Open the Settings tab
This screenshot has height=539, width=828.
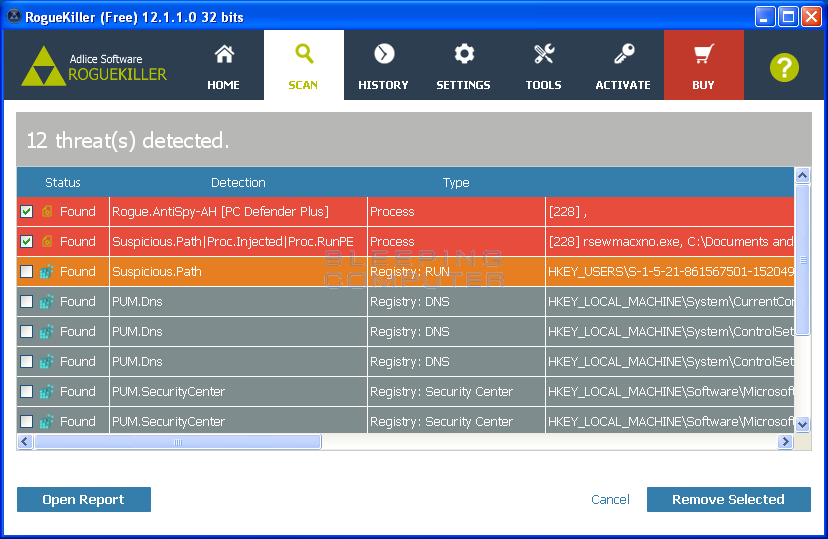tap(464, 65)
